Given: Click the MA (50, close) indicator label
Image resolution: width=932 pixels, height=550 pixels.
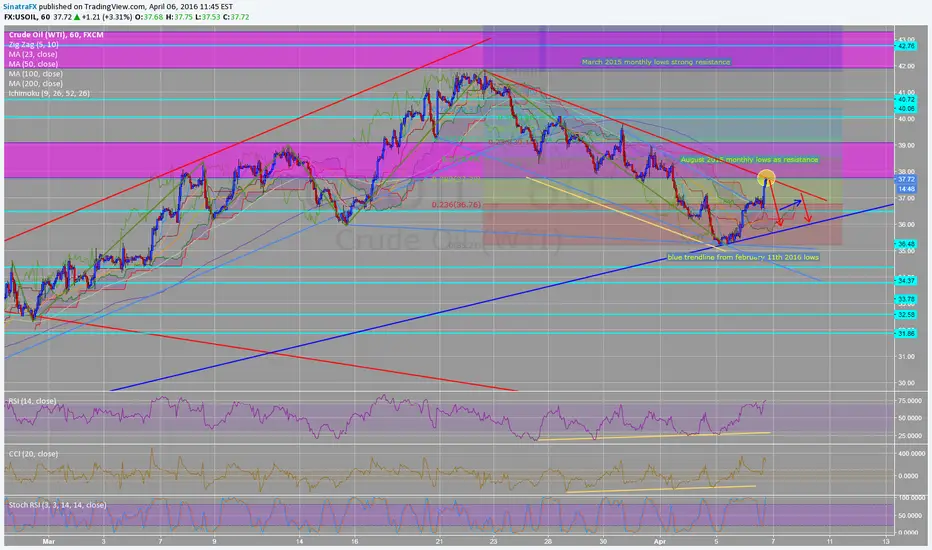Looking at the screenshot, I should (x=33, y=64).
